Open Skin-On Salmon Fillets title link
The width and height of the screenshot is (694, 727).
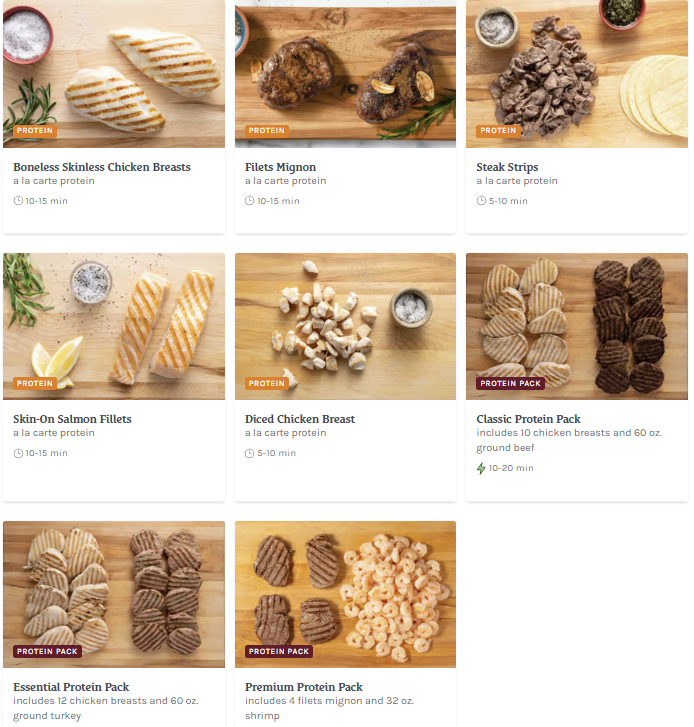[x=72, y=419]
